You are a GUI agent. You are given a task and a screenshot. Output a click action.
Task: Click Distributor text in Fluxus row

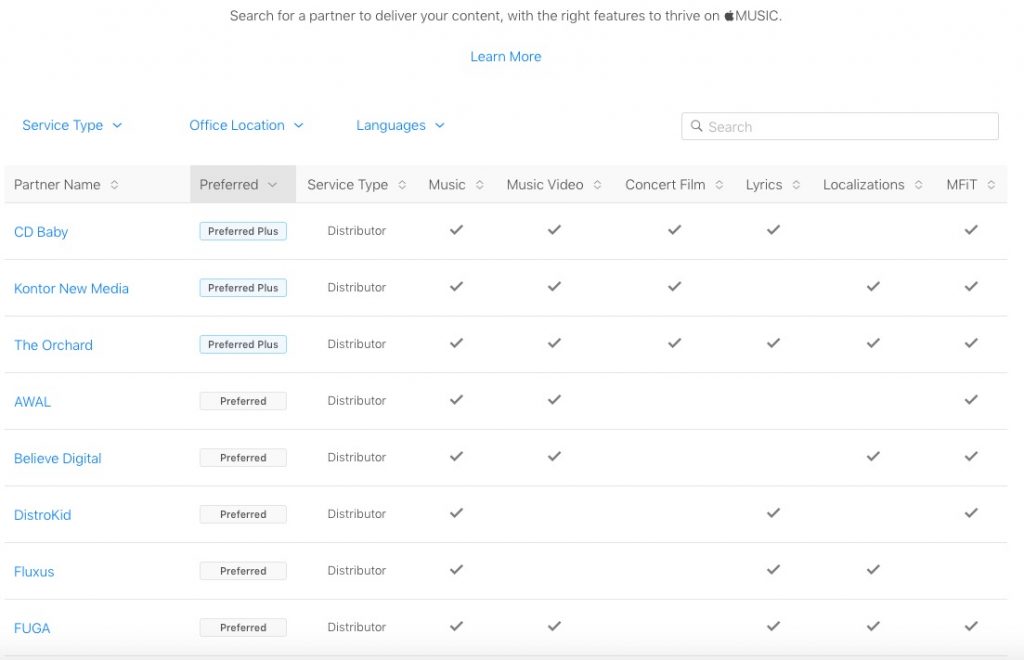(x=357, y=570)
